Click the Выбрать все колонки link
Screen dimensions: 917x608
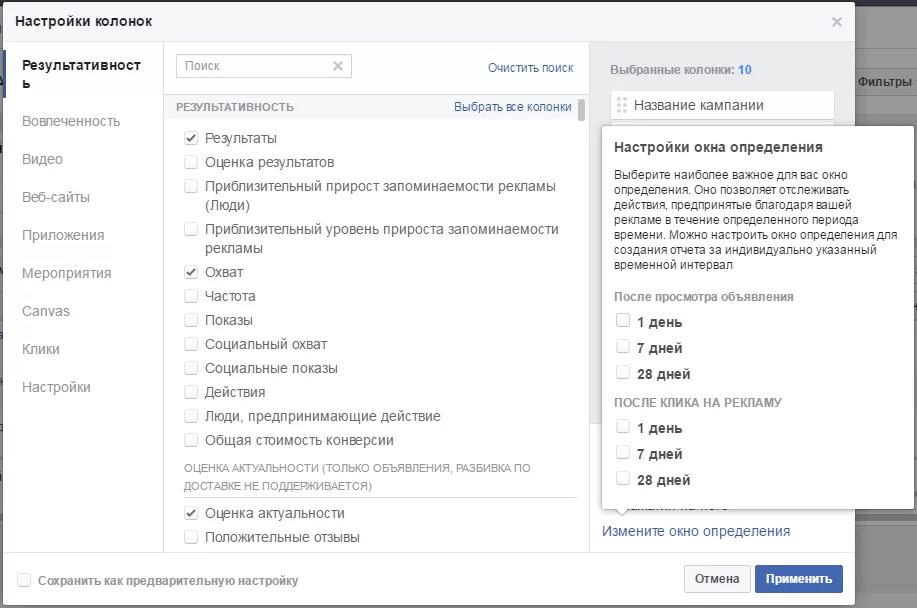click(512, 107)
